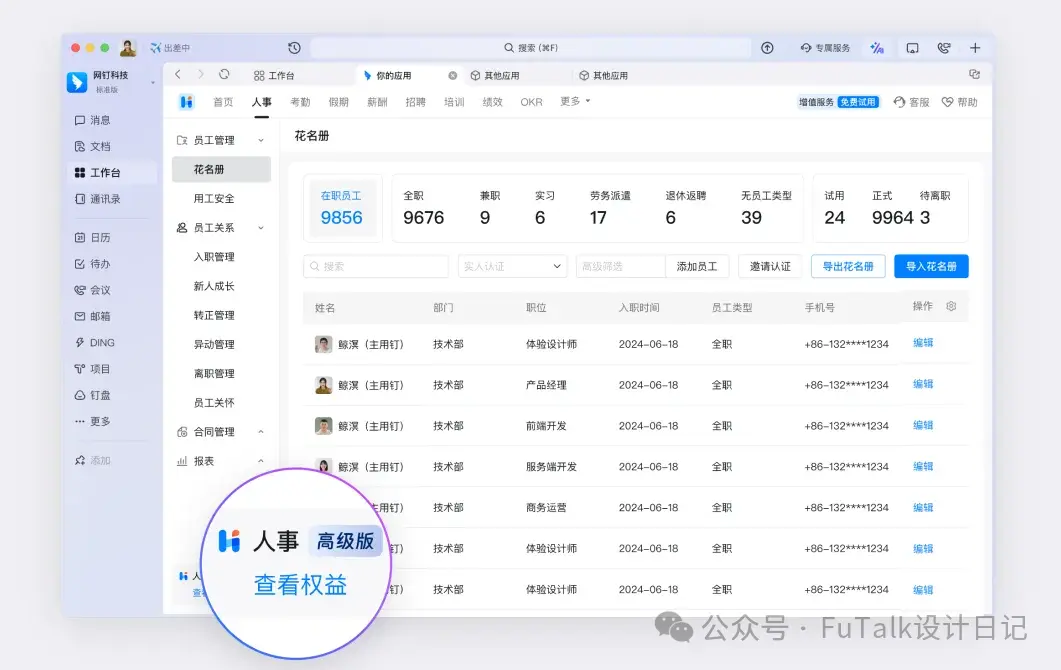Collapse the 员工管理 section
Viewport: 1061px width, 670px height.
261,140
